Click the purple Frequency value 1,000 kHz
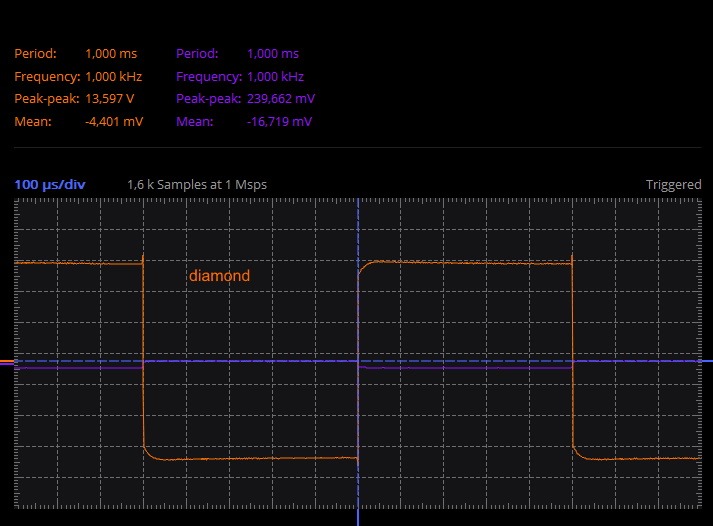Screen dimensions: 713x526 click(x=276, y=76)
